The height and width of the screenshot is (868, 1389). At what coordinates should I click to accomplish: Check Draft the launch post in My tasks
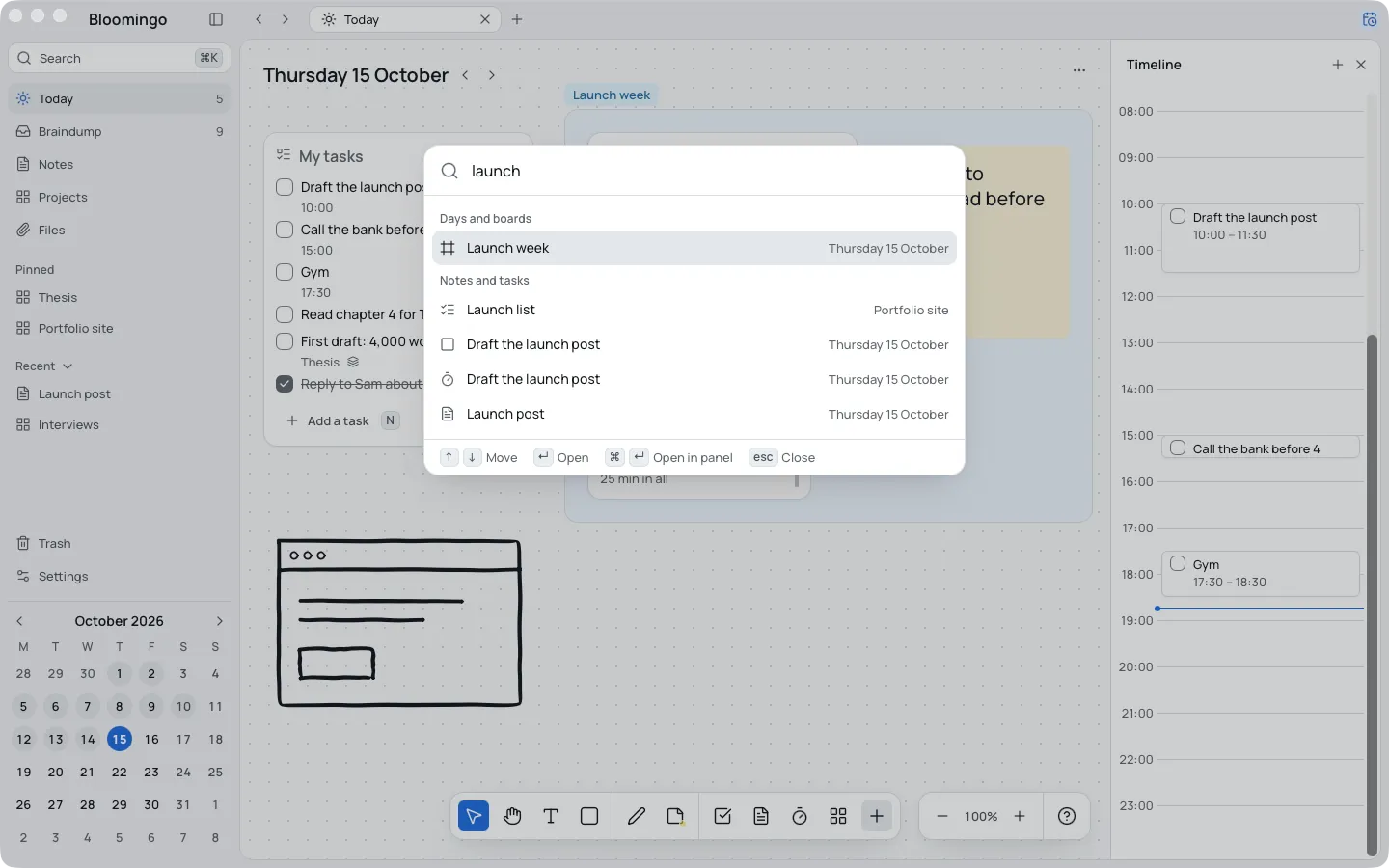[285, 187]
